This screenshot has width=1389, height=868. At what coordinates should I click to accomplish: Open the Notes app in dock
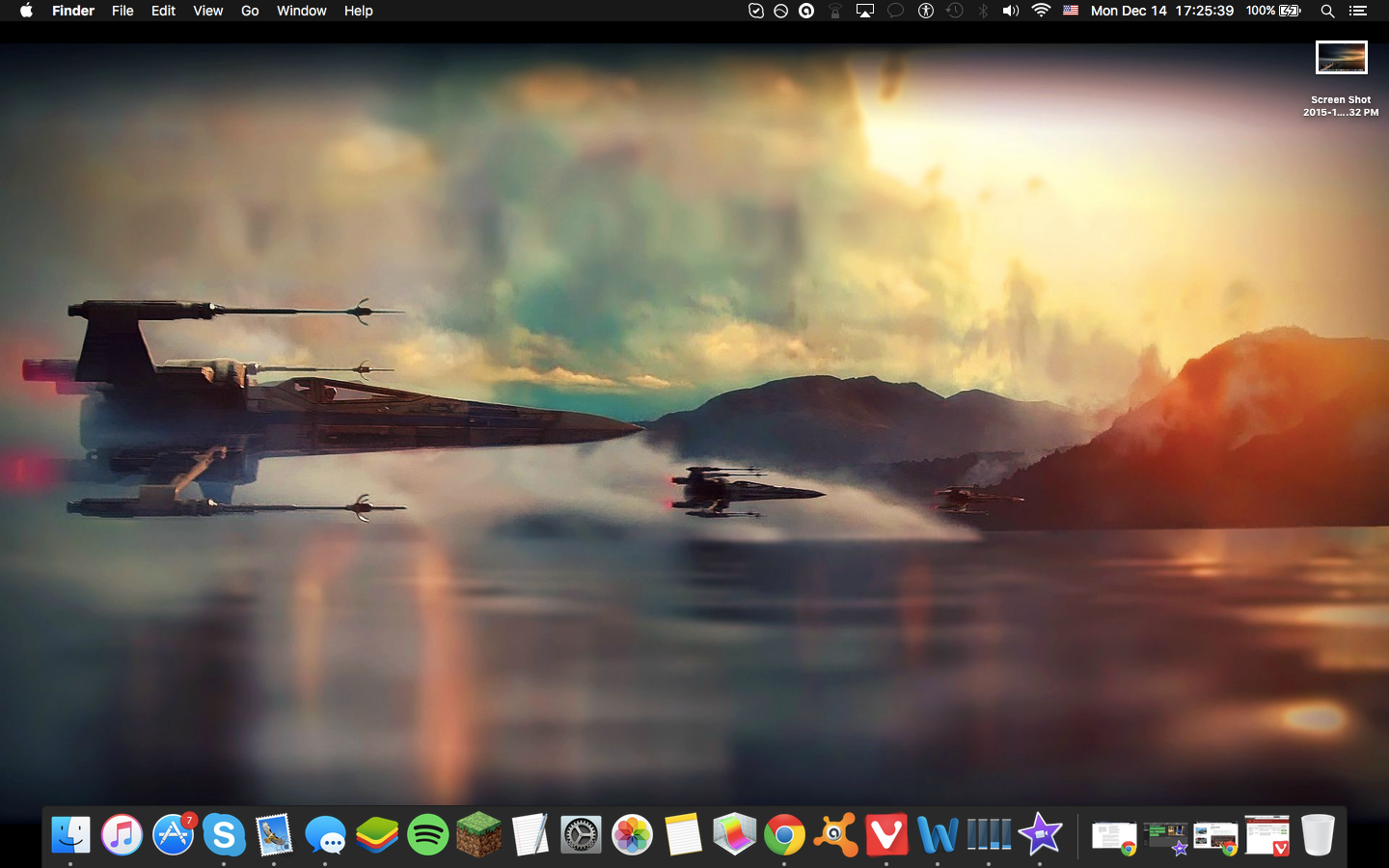[683, 834]
